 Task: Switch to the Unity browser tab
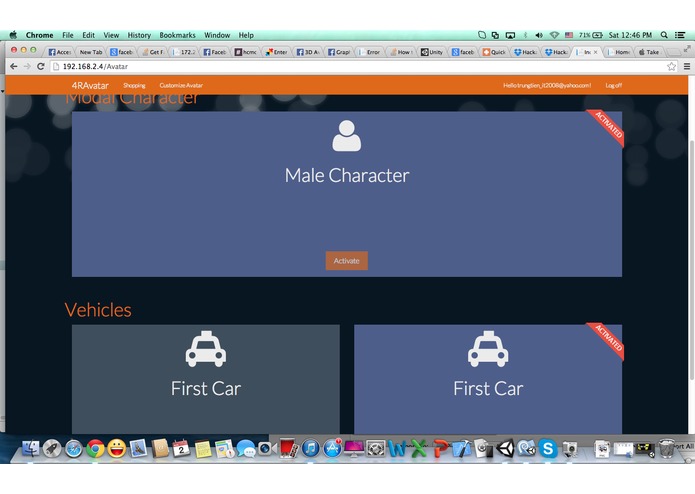pyautogui.click(x=432, y=52)
